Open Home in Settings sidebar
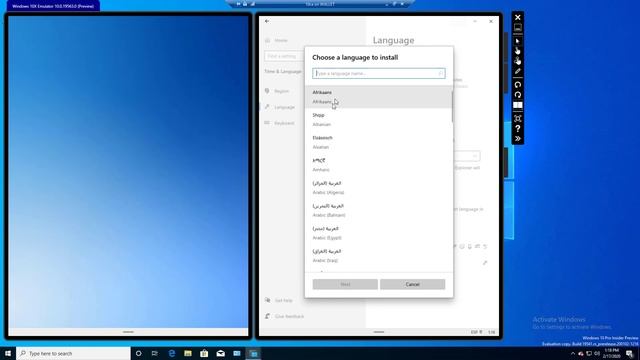640x360 pixels. coord(281,40)
